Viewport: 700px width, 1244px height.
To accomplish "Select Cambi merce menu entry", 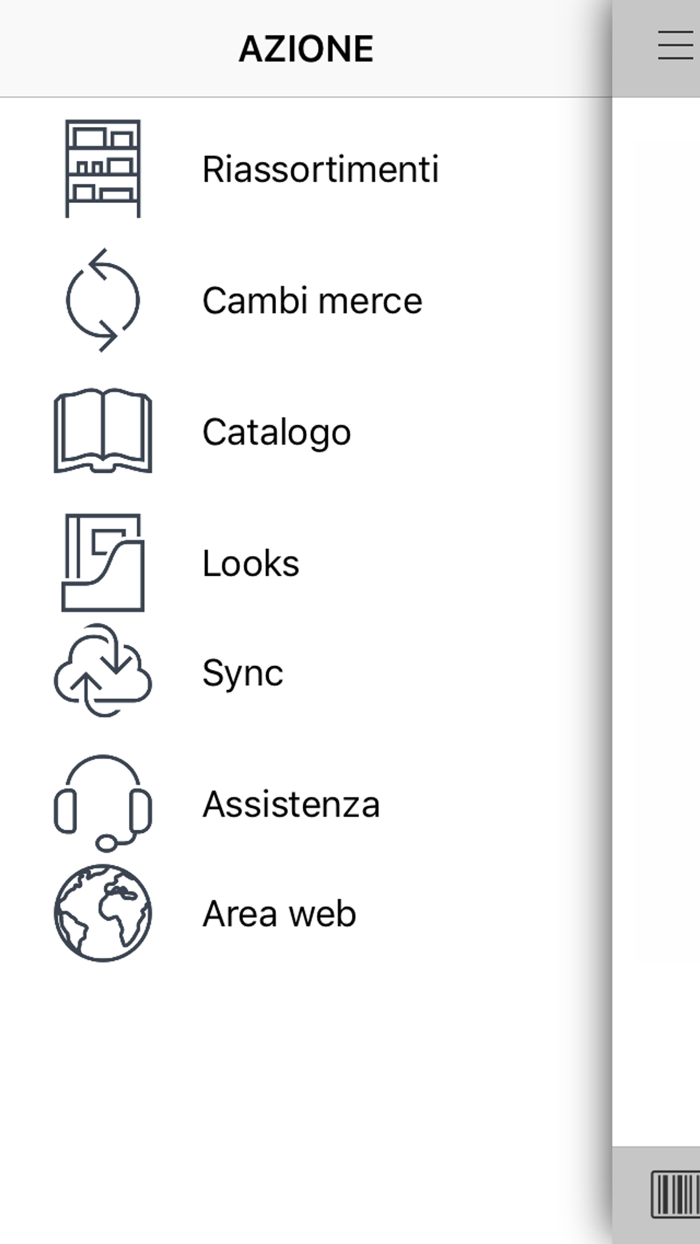I will (x=312, y=299).
